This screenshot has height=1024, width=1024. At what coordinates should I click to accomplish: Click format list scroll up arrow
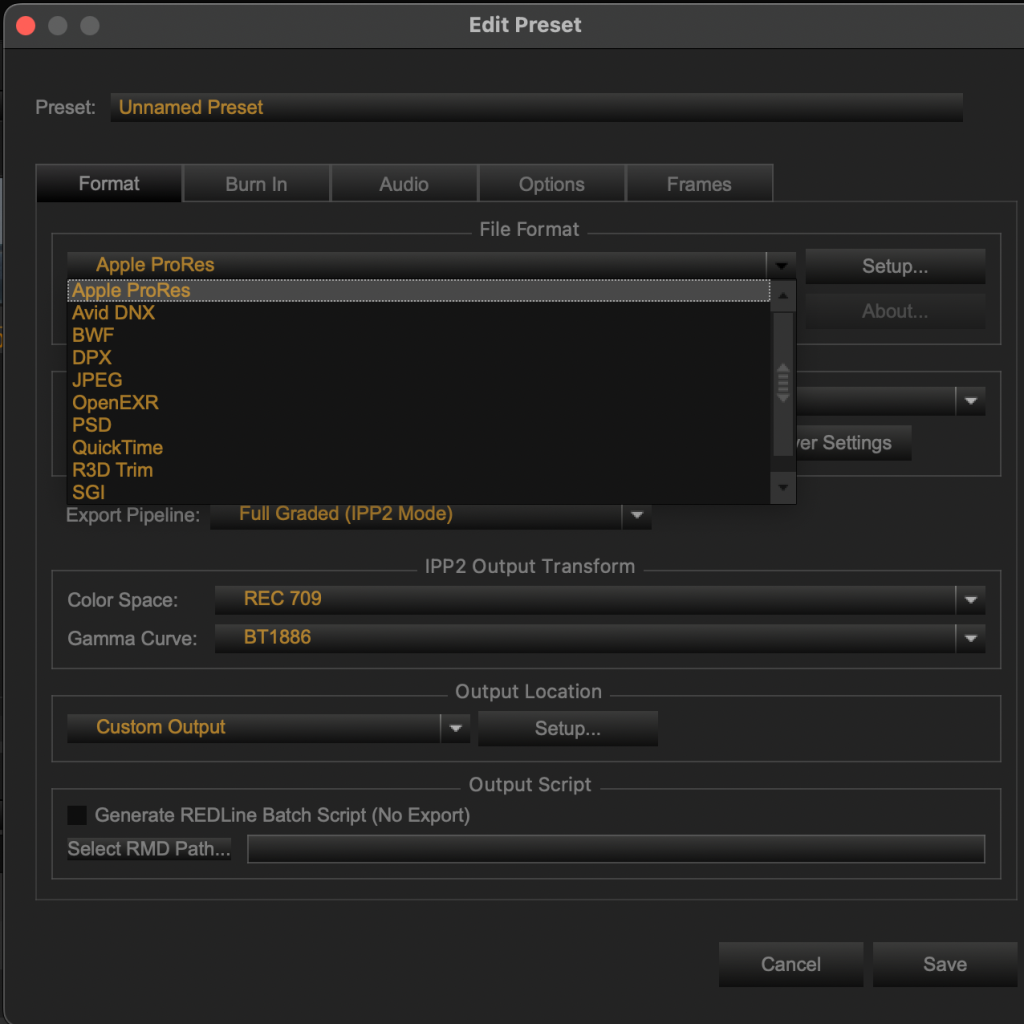783,296
